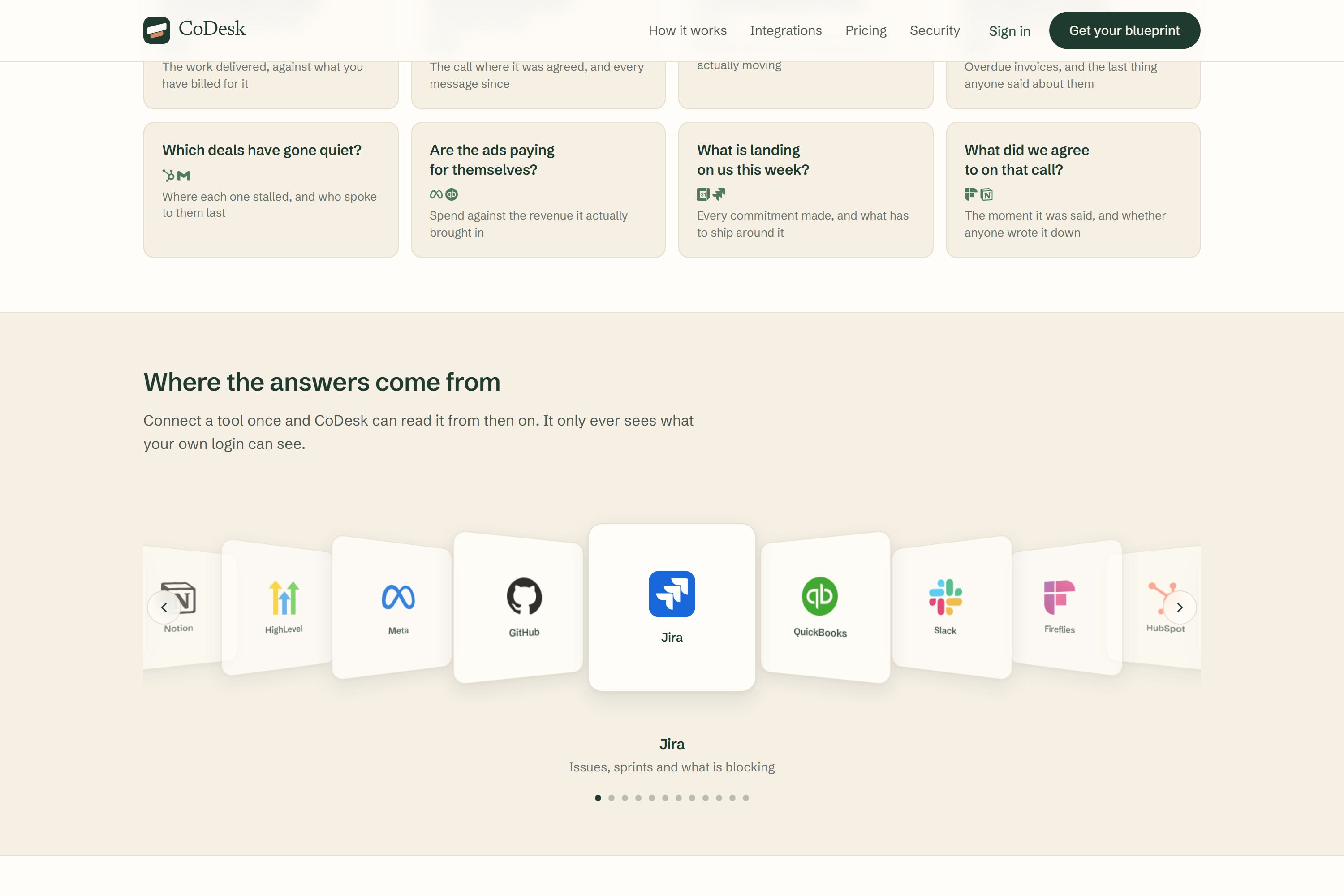Image resolution: width=1344 pixels, height=896 pixels.
Task: Select the sixth carousel pagination dot
Action: coord(665,798)
